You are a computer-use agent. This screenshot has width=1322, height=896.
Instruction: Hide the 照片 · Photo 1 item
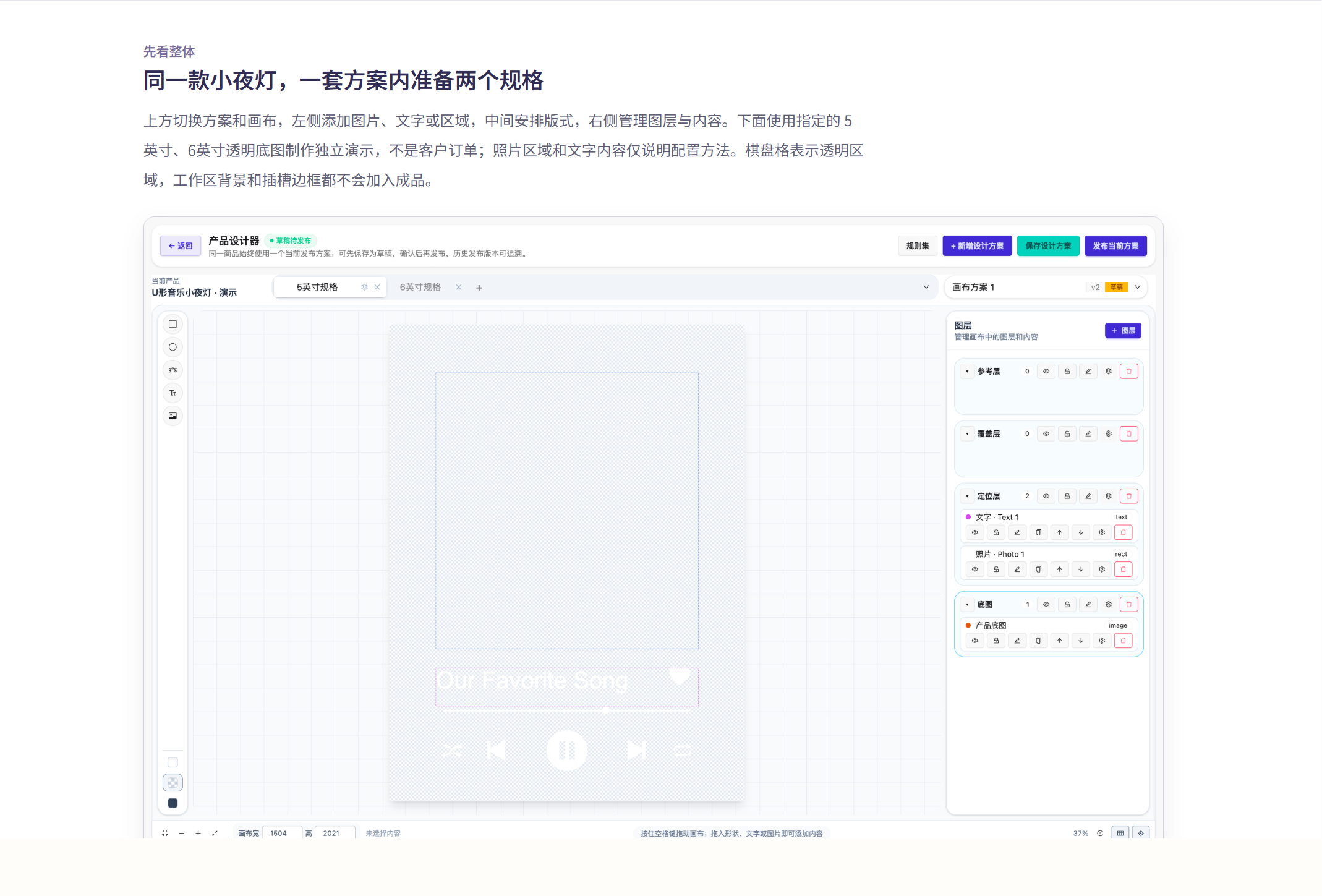[974, 569]
